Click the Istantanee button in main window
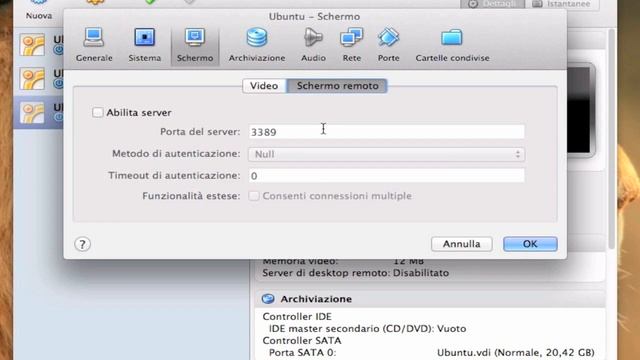The width and height of the screenshot is (640, 360). click(563, 4)
